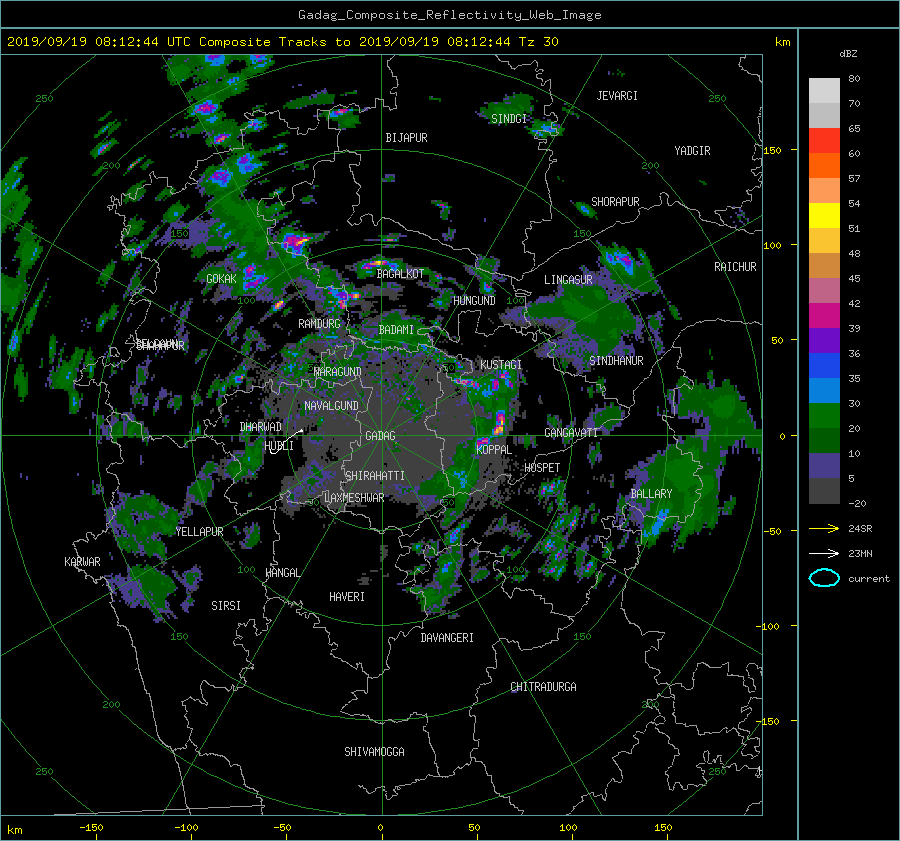
Task: Click the BAGALKOT city label
Action: (x=400, y=274)
